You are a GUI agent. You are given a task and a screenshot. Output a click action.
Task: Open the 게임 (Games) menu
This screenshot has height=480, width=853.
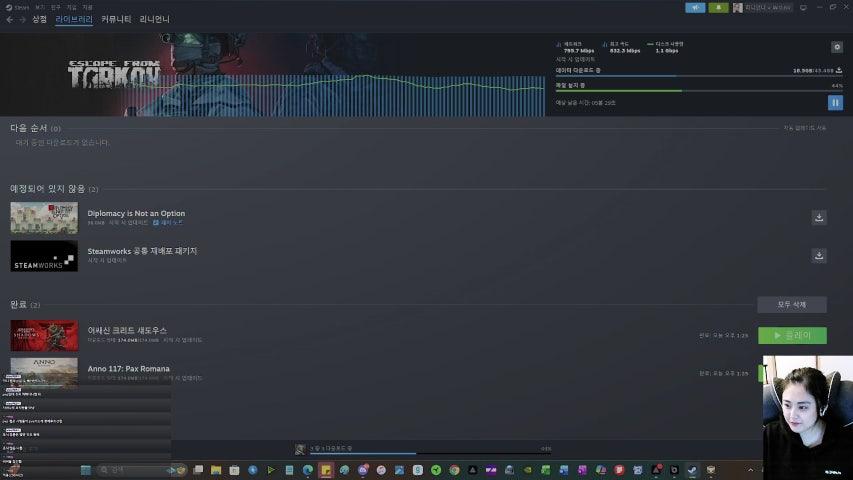[x=71, y=8]
